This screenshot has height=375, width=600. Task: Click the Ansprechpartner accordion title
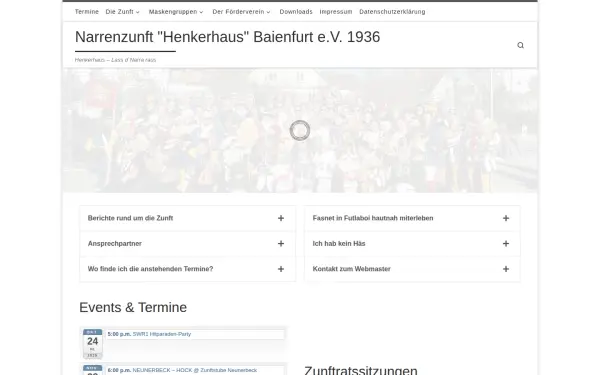click(x=115, y=244)
